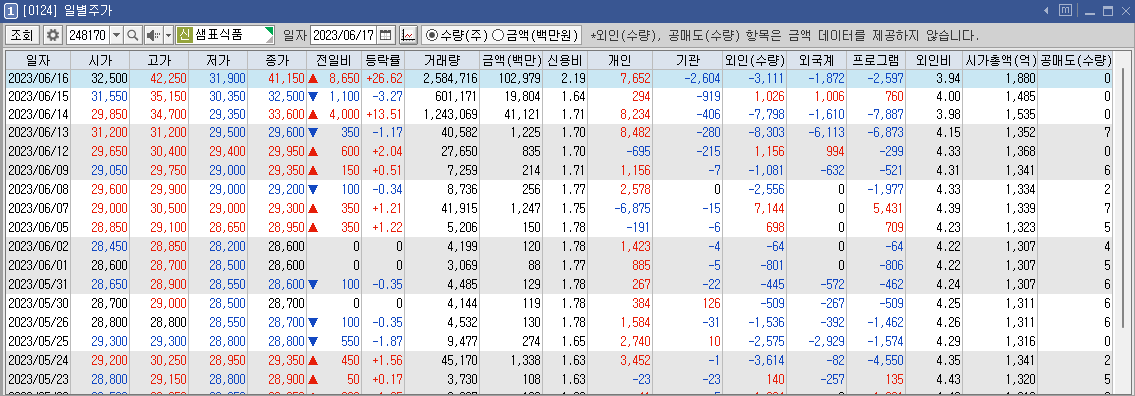The image size is (1135, 396).
Task: Click the magnifier stock search icon
Action: 132,34
